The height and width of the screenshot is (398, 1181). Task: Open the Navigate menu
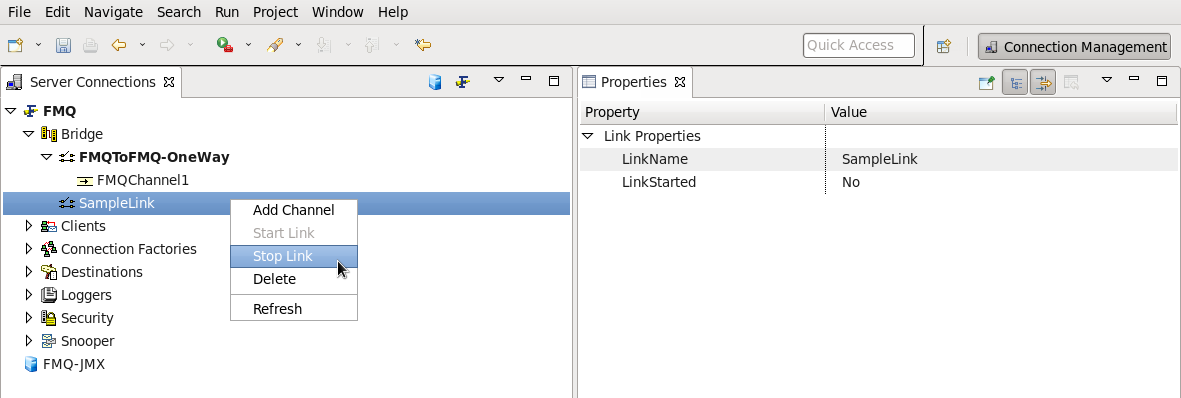coord(113,12)
